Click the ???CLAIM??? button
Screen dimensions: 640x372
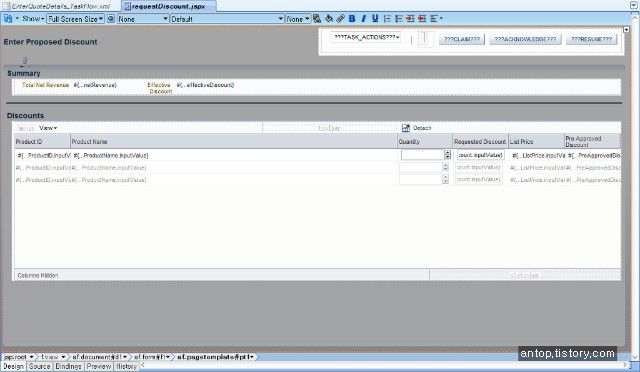tap(462, 39)
